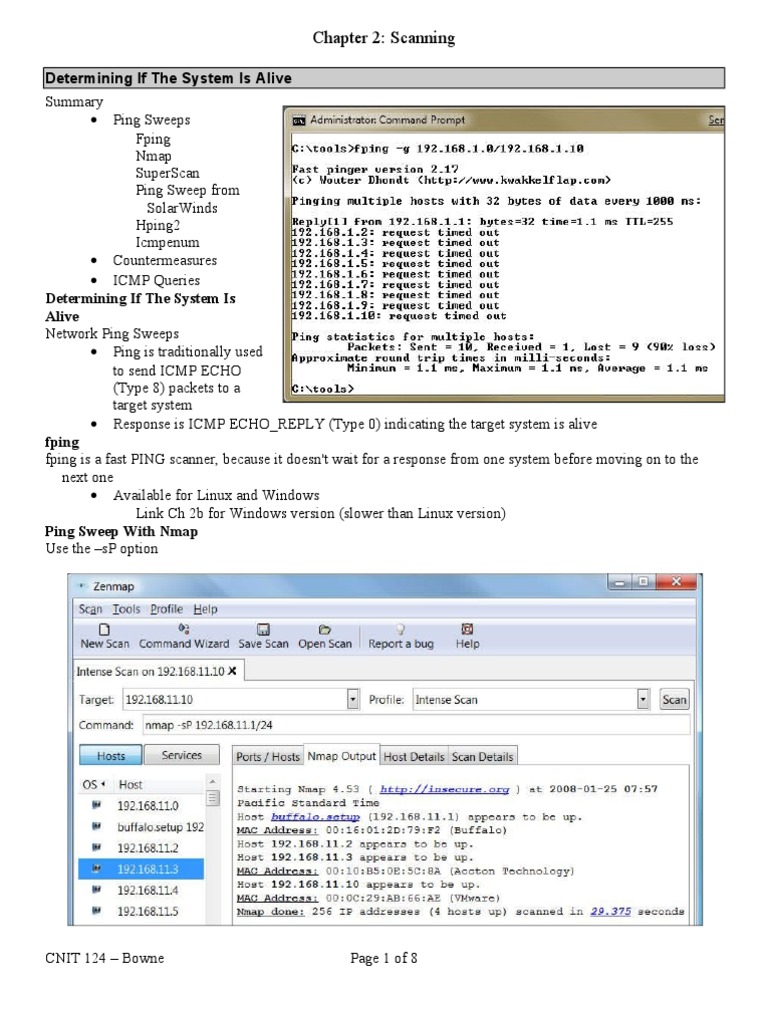The width and height of the screenshot is (768, 1024).
Task: Open Help from the toolbar
Action: click(467, 630)
